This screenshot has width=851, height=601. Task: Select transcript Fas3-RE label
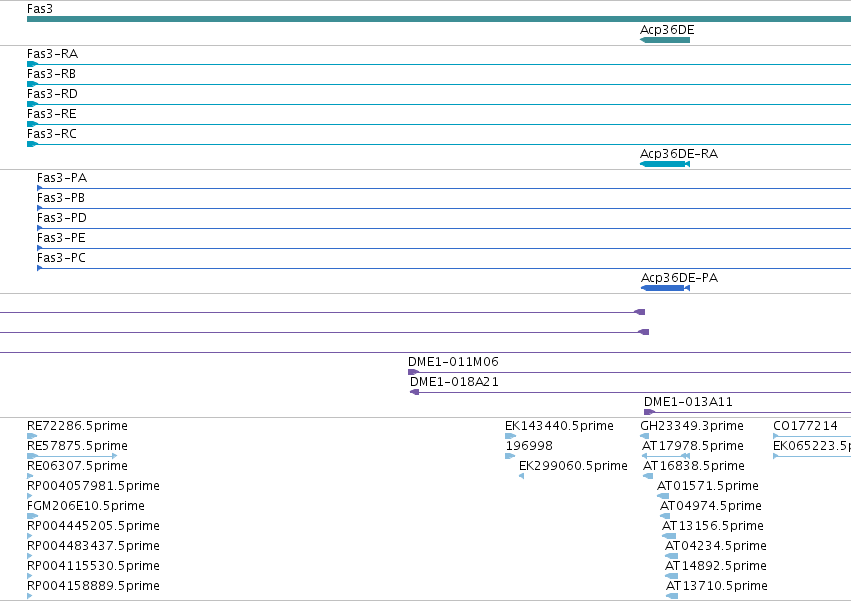pos(52,114)
